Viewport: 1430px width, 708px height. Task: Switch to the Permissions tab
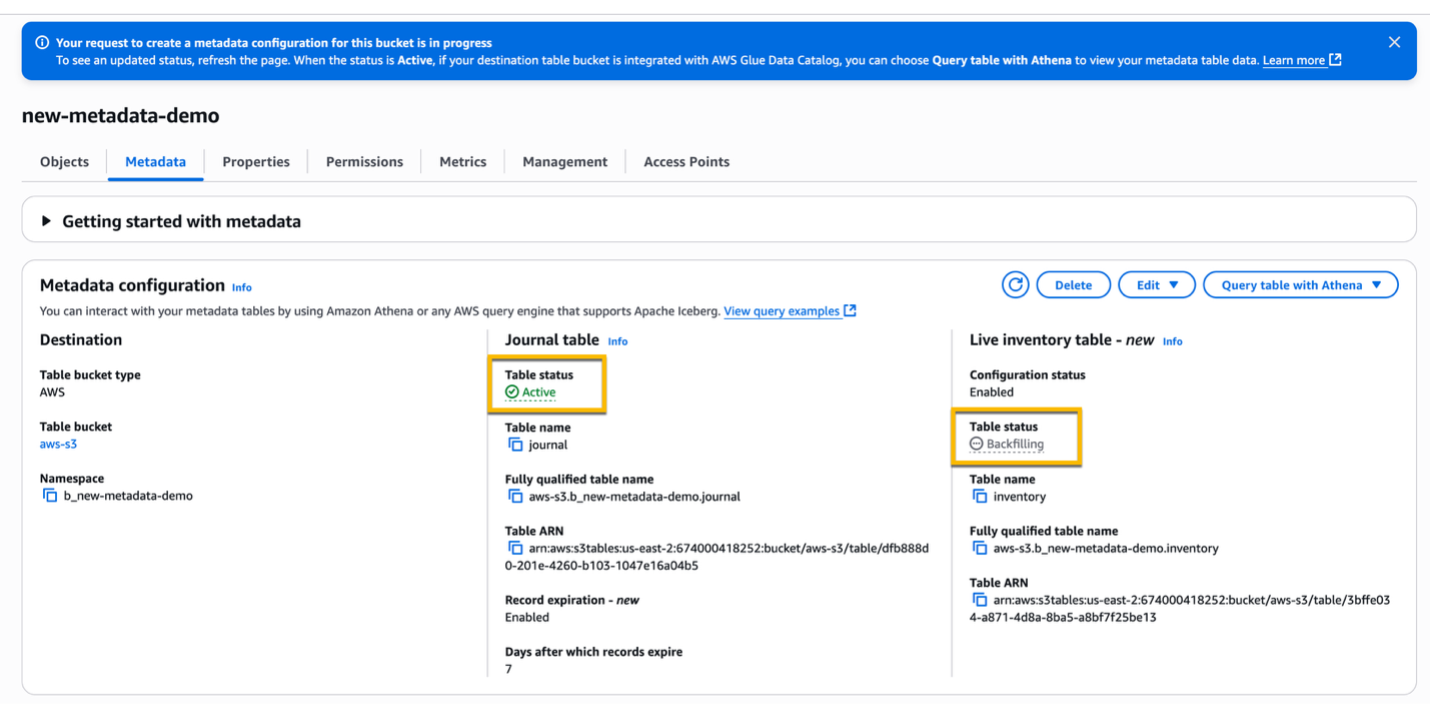point(364,161)
